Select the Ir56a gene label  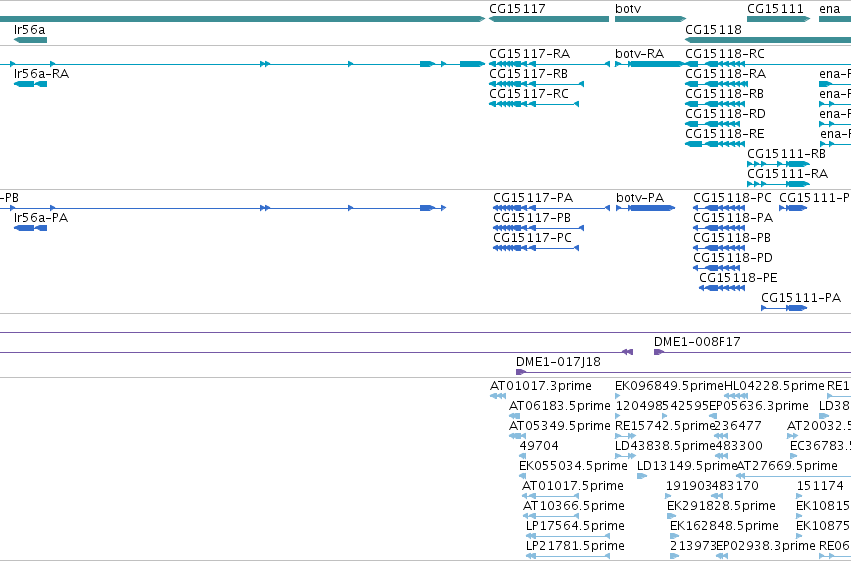[29, 30]
